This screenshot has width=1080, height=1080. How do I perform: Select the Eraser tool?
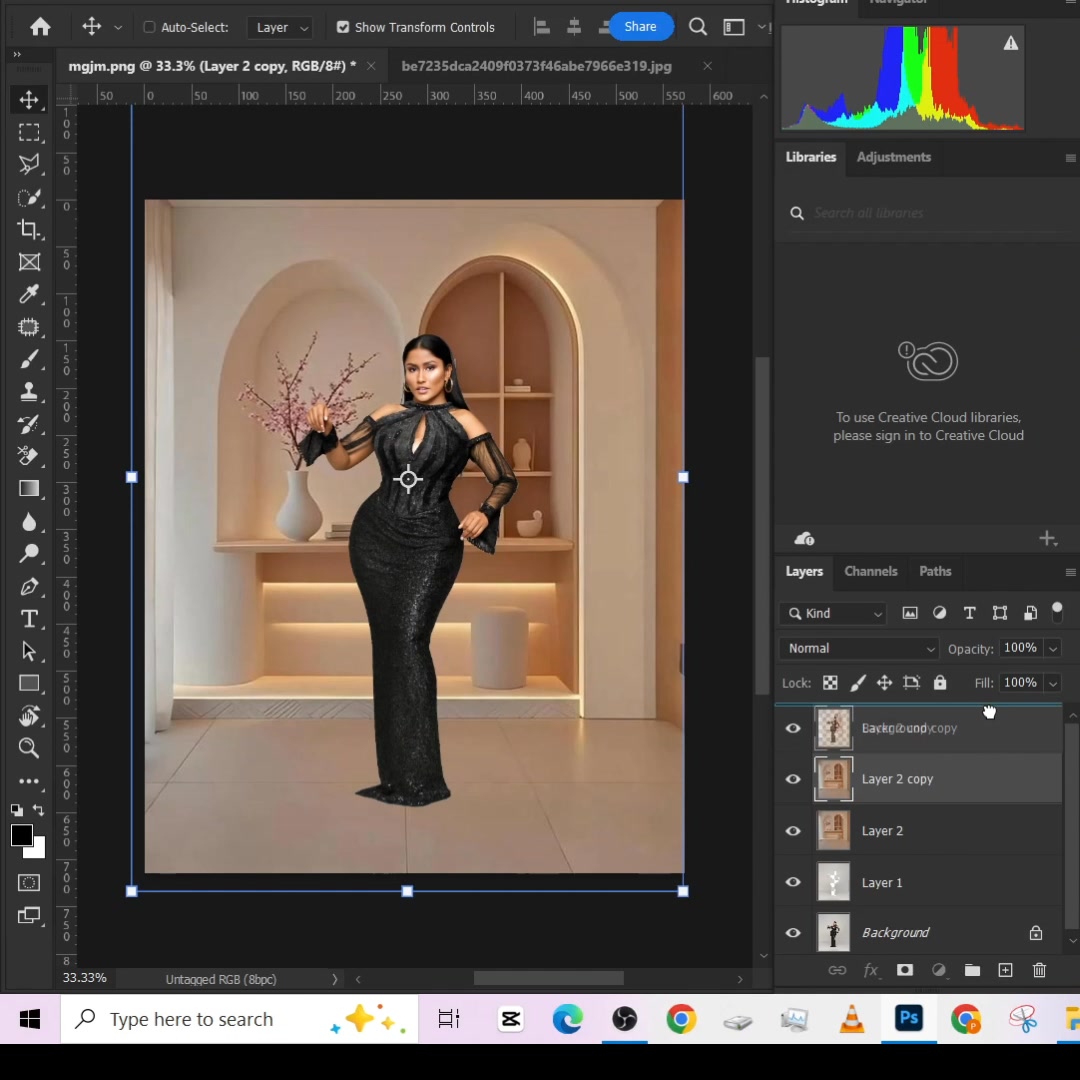click(x=29, y=456)
